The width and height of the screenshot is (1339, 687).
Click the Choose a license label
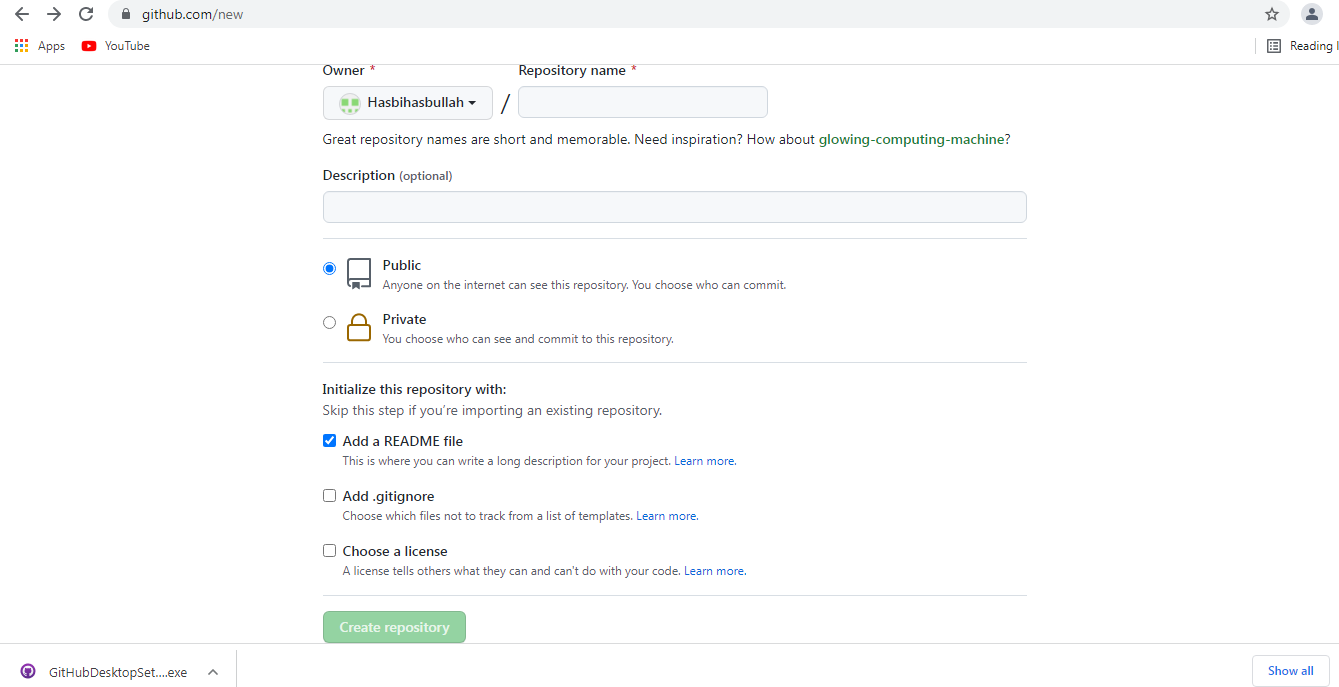[395, 551]
